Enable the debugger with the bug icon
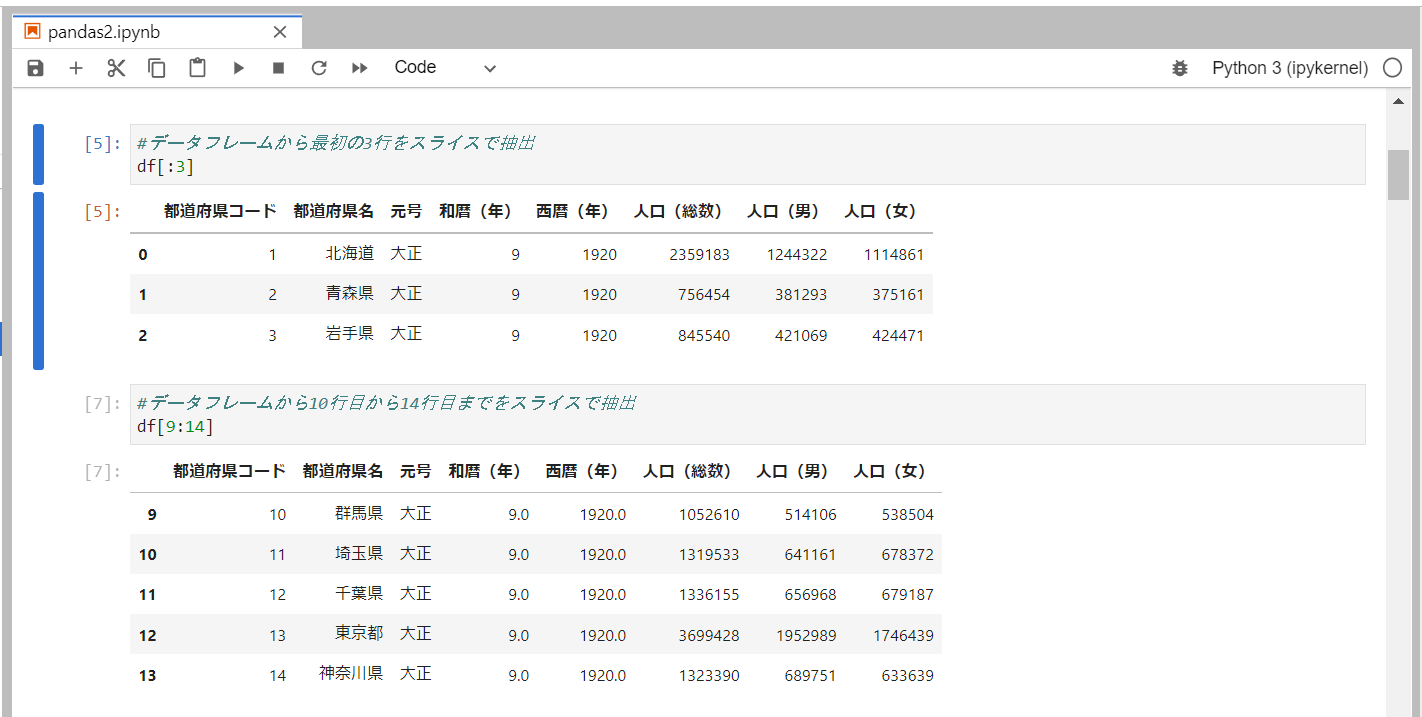Viewport: 1422px width, 717px height. pyautogui.click(x=1180, y=67)
